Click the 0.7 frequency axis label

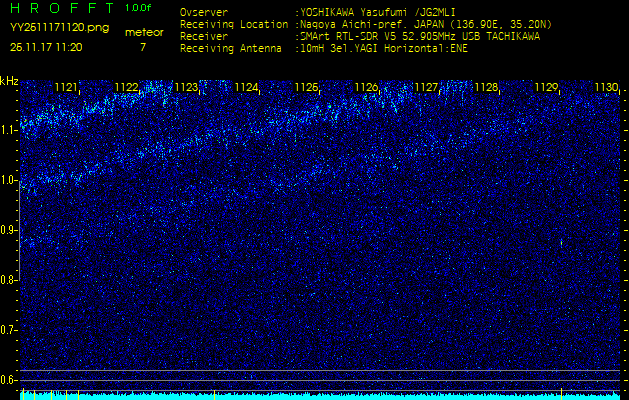coord(9,329)
